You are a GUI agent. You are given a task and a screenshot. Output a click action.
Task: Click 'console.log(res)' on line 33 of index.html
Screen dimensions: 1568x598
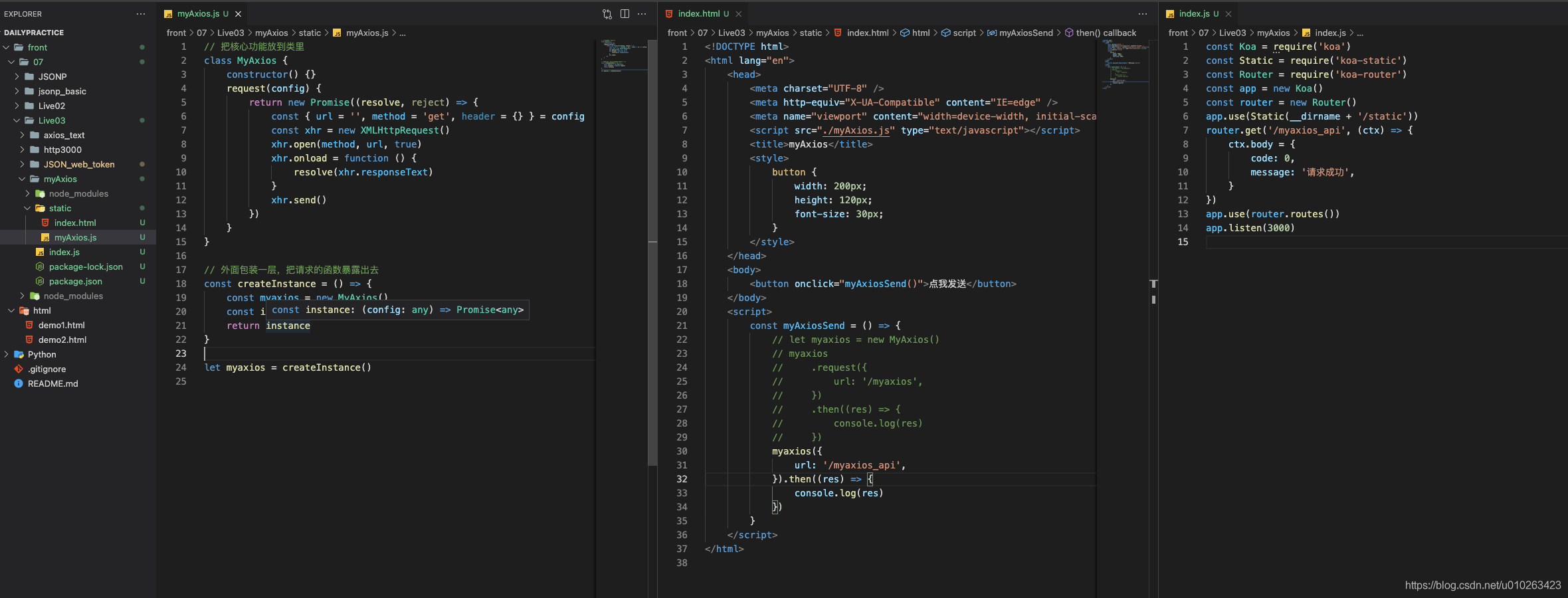tap(838, 493)
